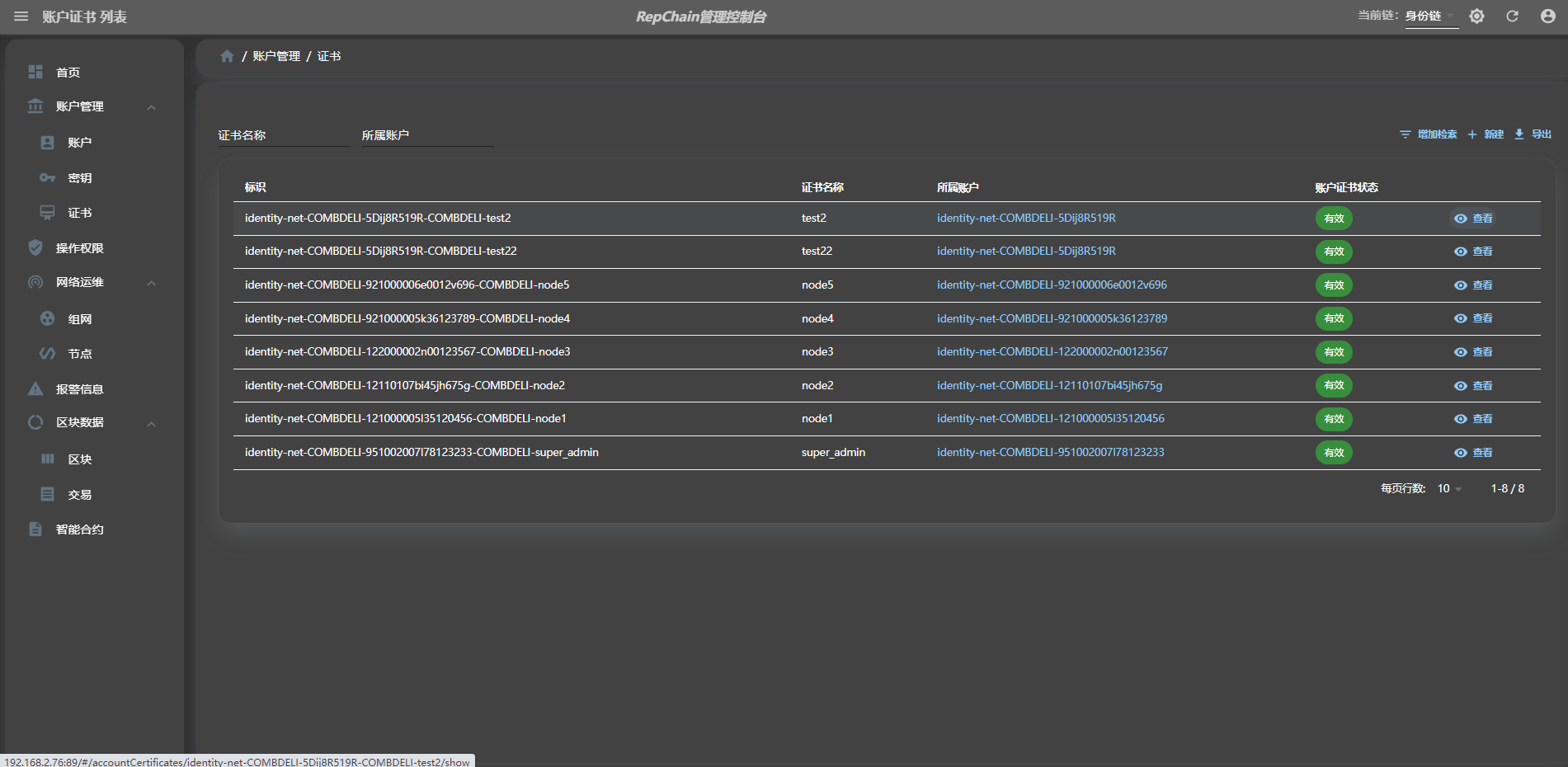Screen dimensions: 1568x767
Task: Open account link in the test22 row
Action: (x=1026, y=251)
